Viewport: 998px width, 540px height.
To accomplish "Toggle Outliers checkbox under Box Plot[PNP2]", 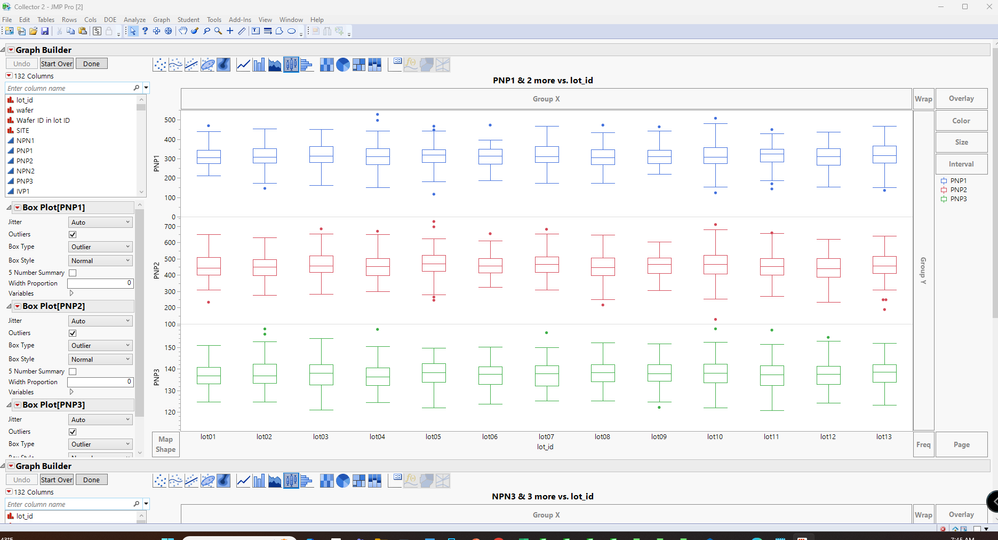I will tap(73, 333).
